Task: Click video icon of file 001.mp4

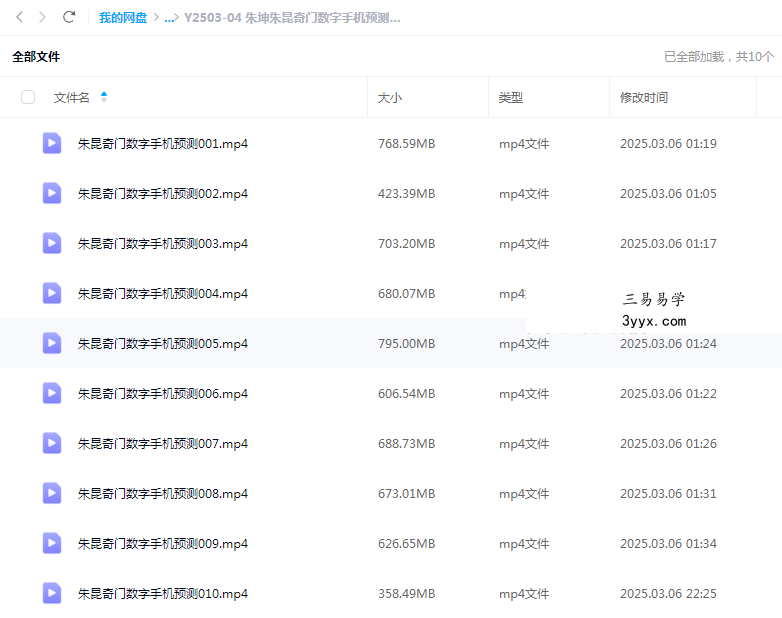Action: 52,143
